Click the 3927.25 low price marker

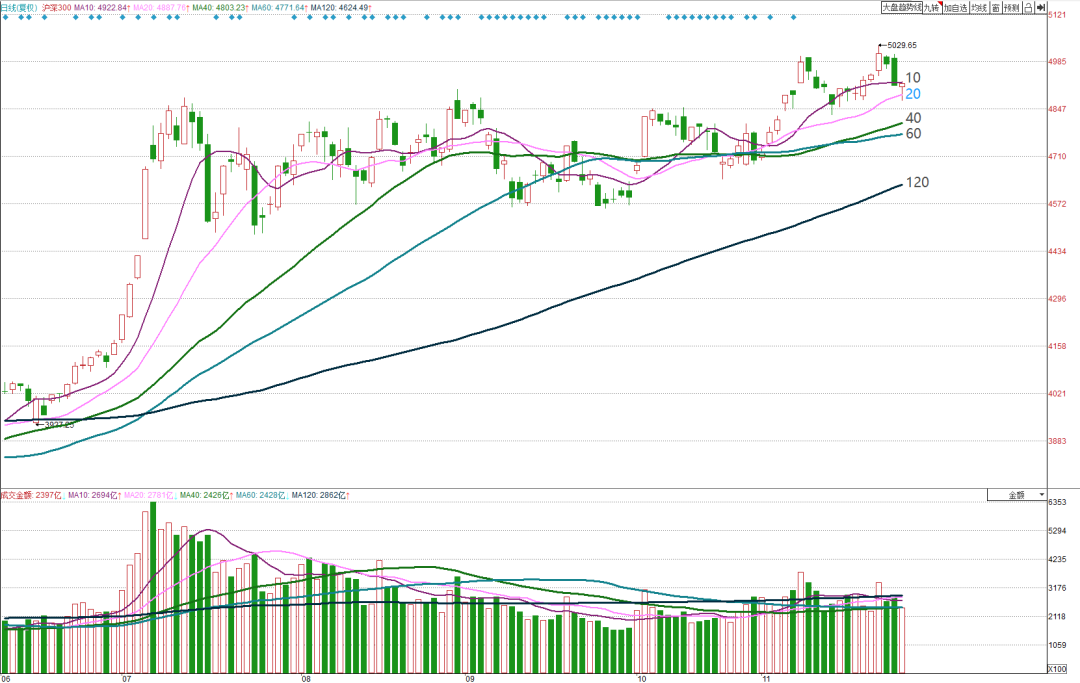coord(59,425)
